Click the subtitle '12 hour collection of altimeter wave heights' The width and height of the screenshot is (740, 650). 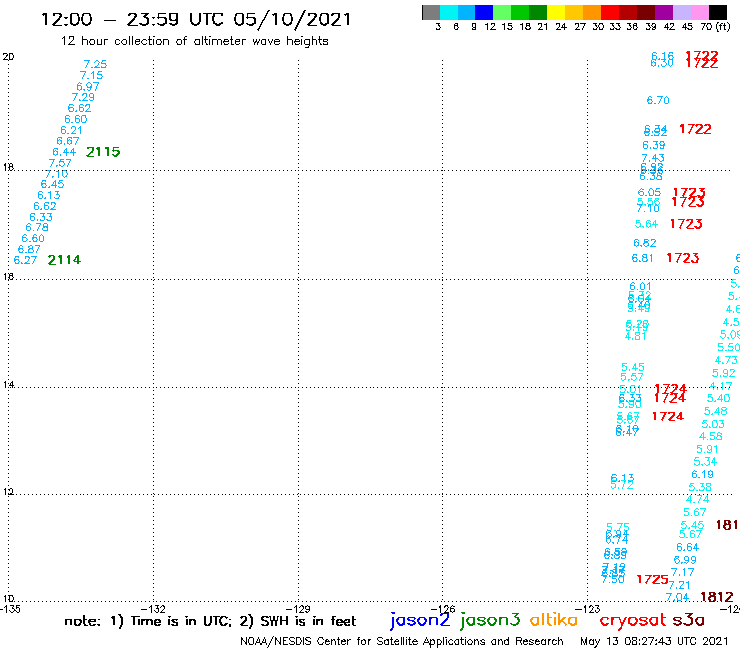[194, 41]
